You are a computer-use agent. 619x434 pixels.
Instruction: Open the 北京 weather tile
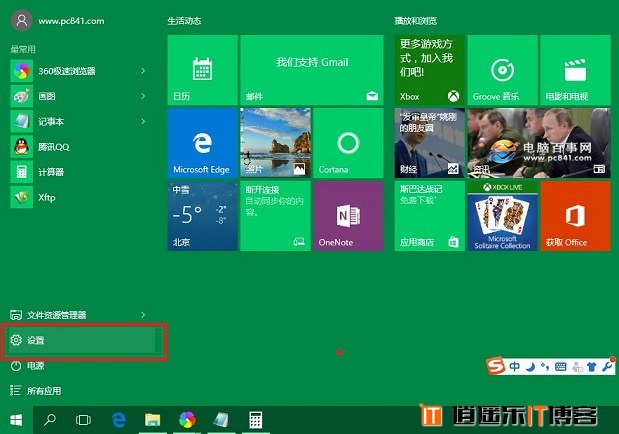203,216
